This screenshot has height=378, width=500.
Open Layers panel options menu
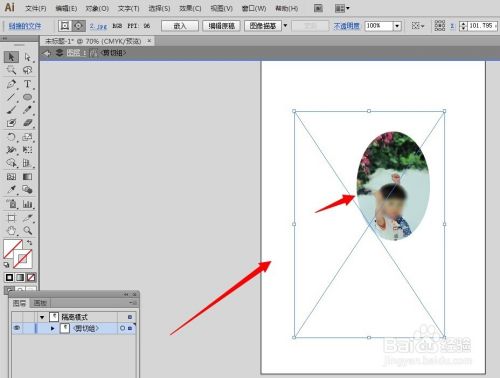[x=133, y=303]
